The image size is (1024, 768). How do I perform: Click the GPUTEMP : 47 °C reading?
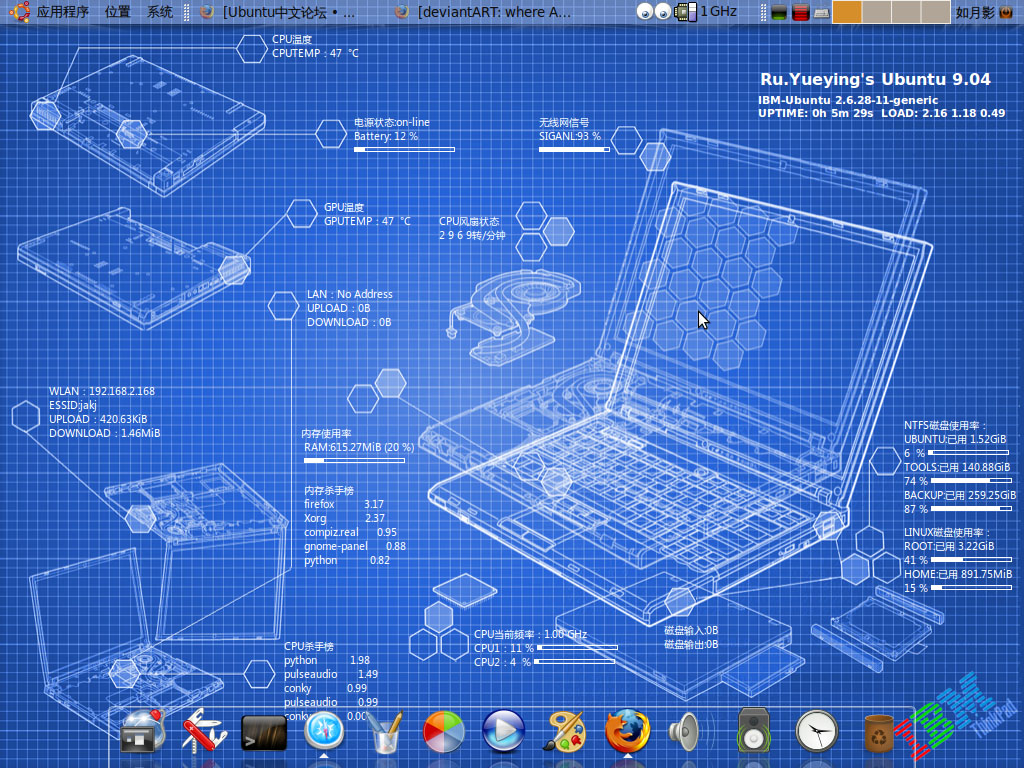pos(368,221)
